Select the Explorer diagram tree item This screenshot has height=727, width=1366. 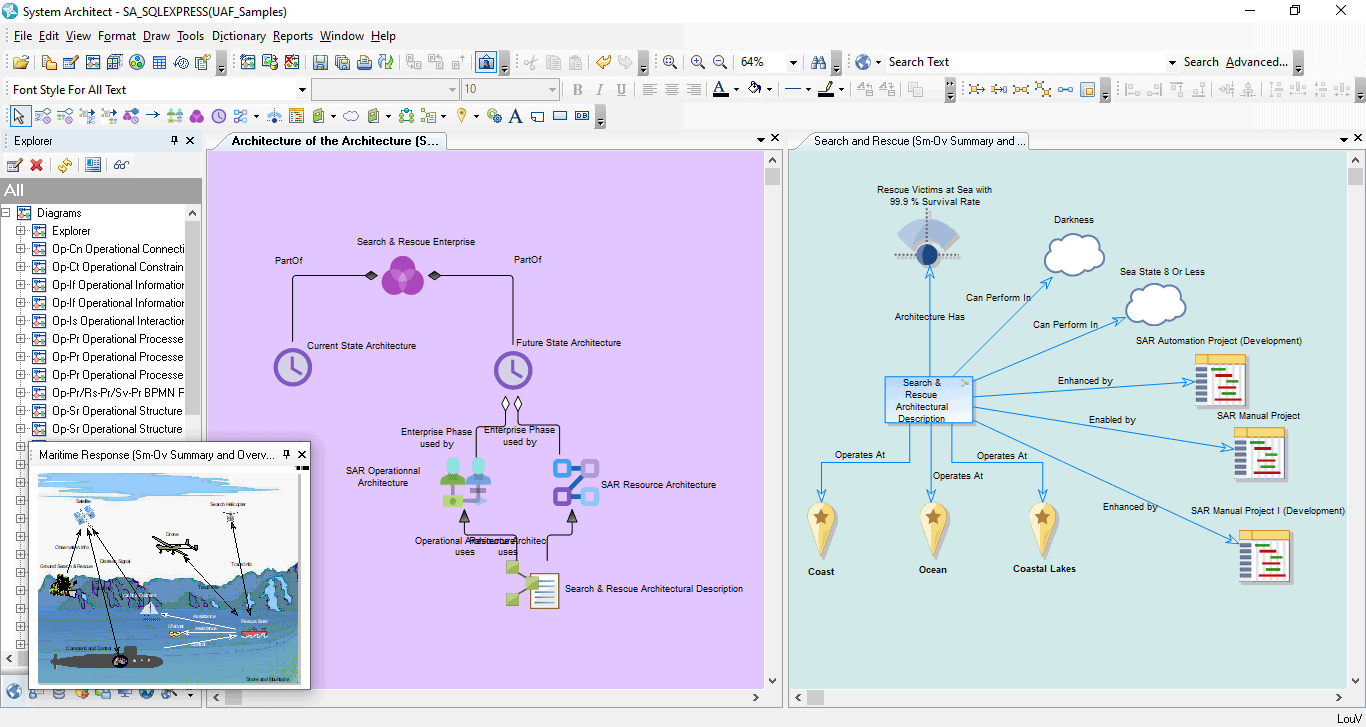(71, 231)
